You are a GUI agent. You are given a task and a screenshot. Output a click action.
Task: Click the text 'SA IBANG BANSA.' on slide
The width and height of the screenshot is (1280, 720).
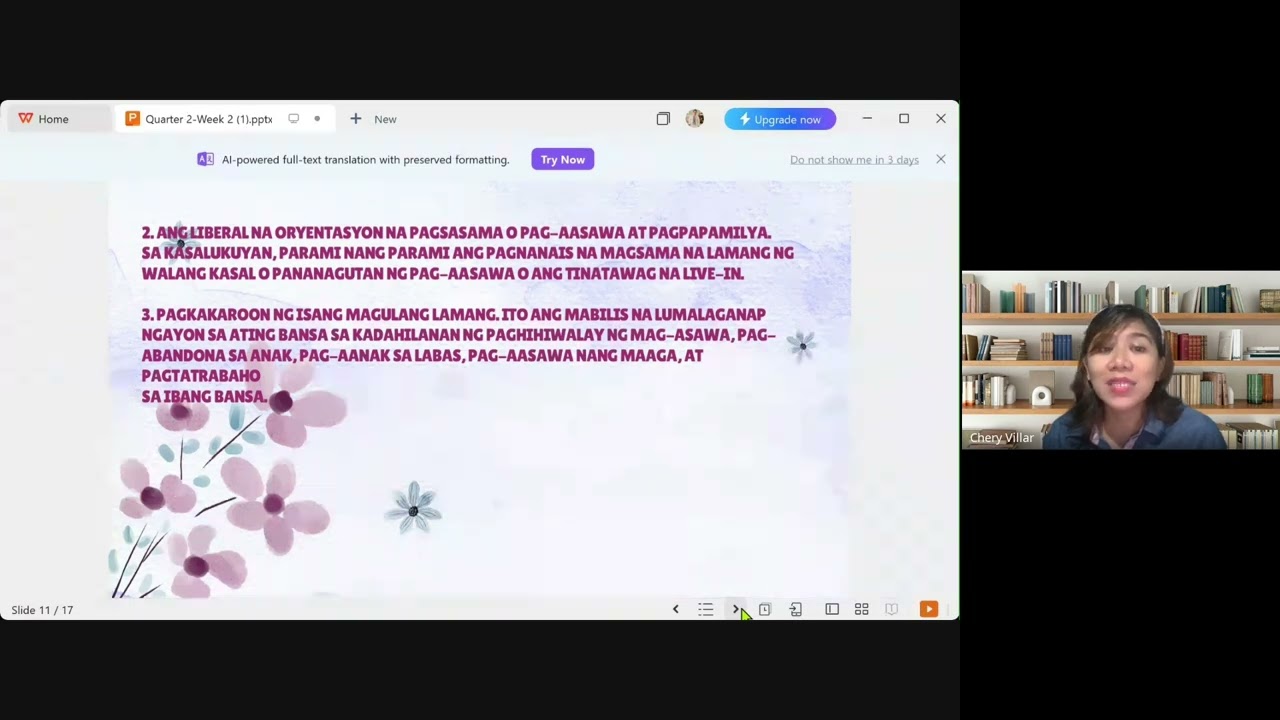pos(204,397)
